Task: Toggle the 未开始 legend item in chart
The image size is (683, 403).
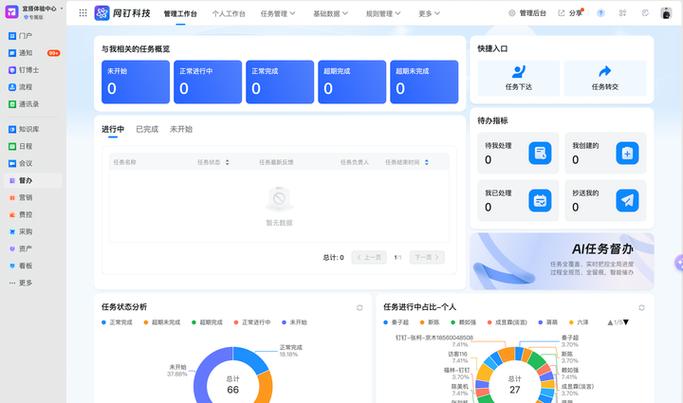Action: tap(294, 322)
